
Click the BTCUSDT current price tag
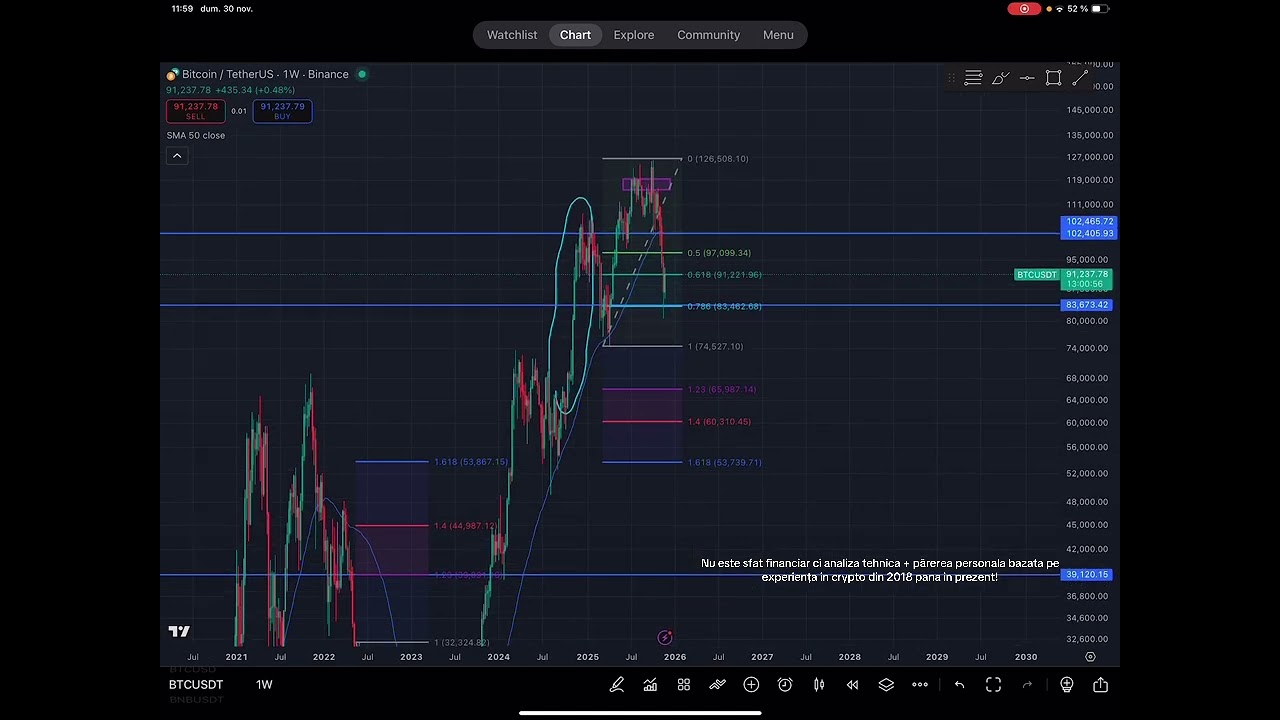(1037, 275)
